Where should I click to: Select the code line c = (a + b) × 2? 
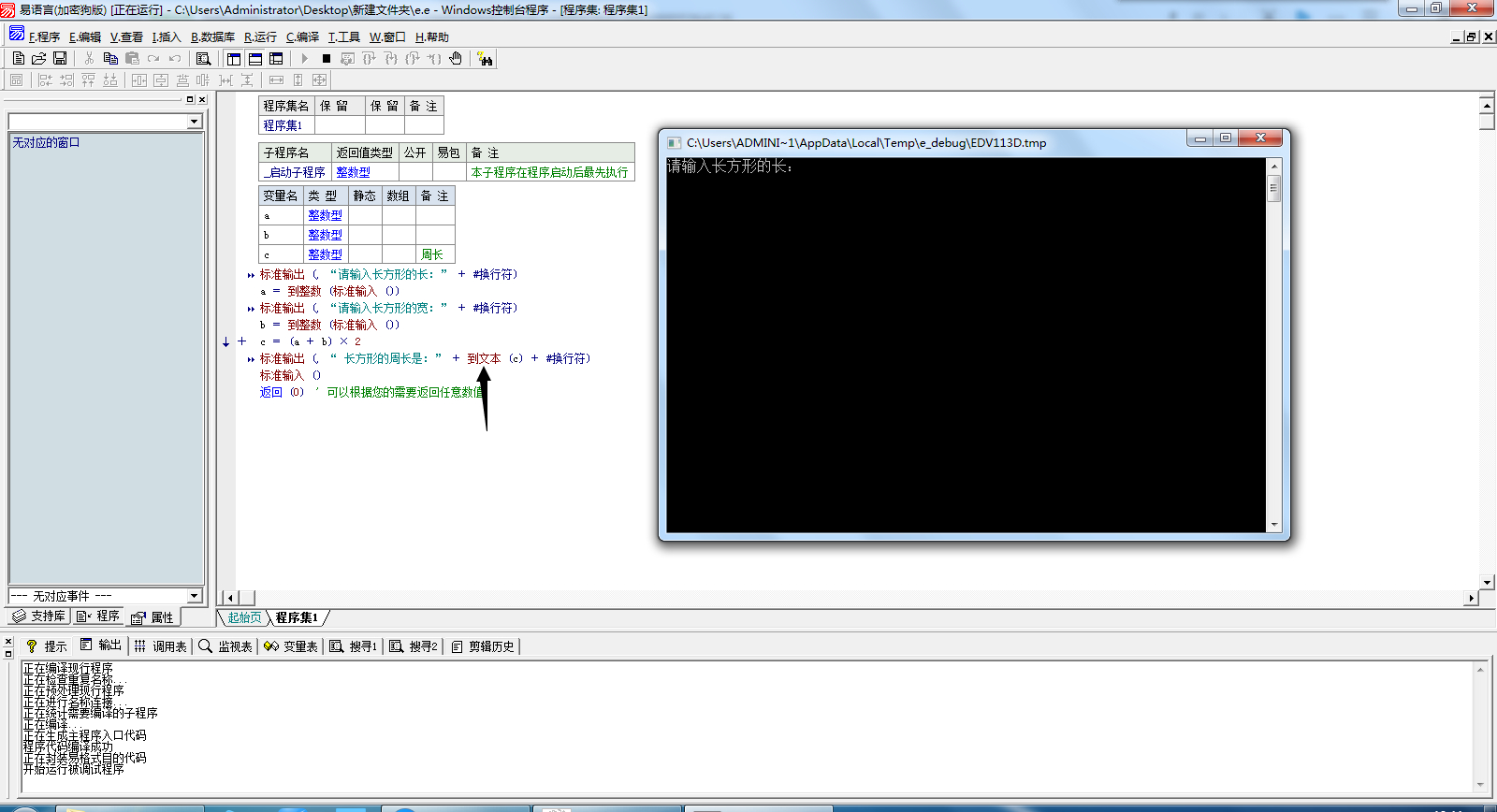pos(311,341)
